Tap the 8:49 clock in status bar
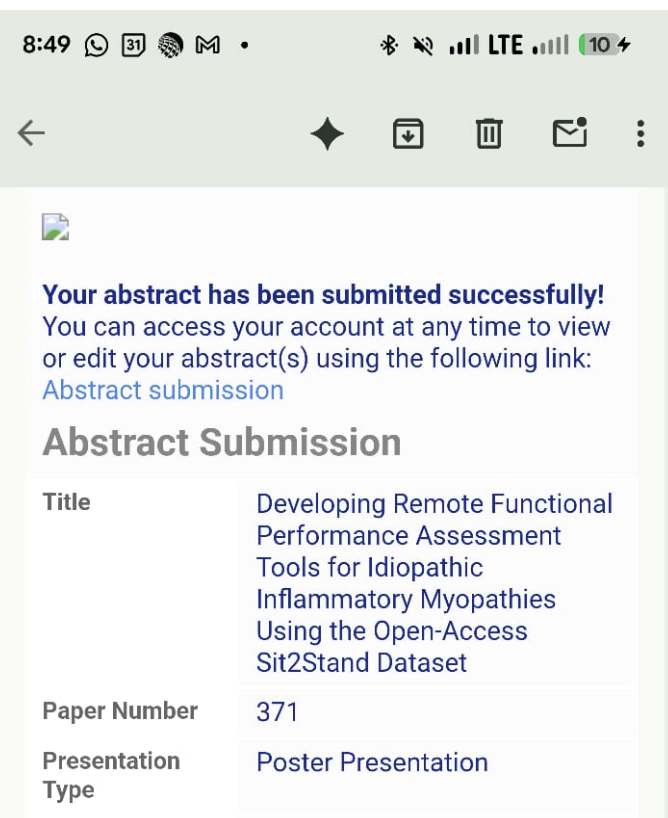The image size is (668, 818). coord(46,45)
